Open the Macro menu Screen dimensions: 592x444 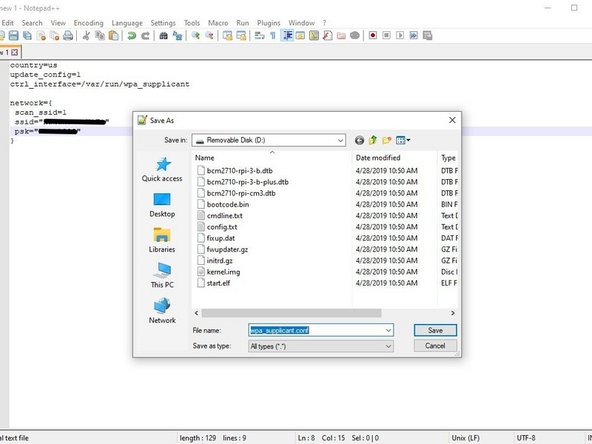pos(218,23)
